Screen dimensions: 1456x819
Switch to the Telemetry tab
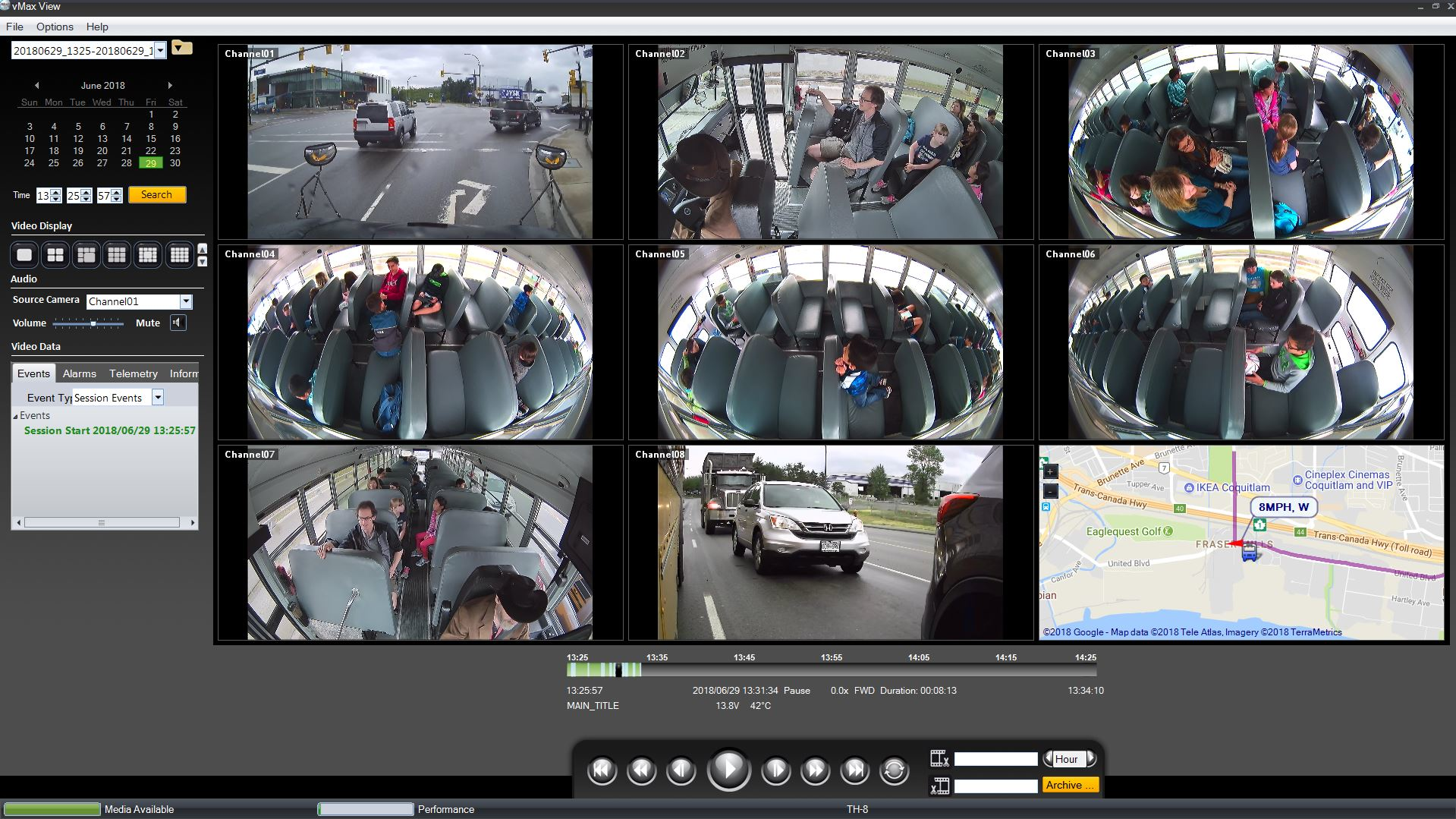(134, 373)
